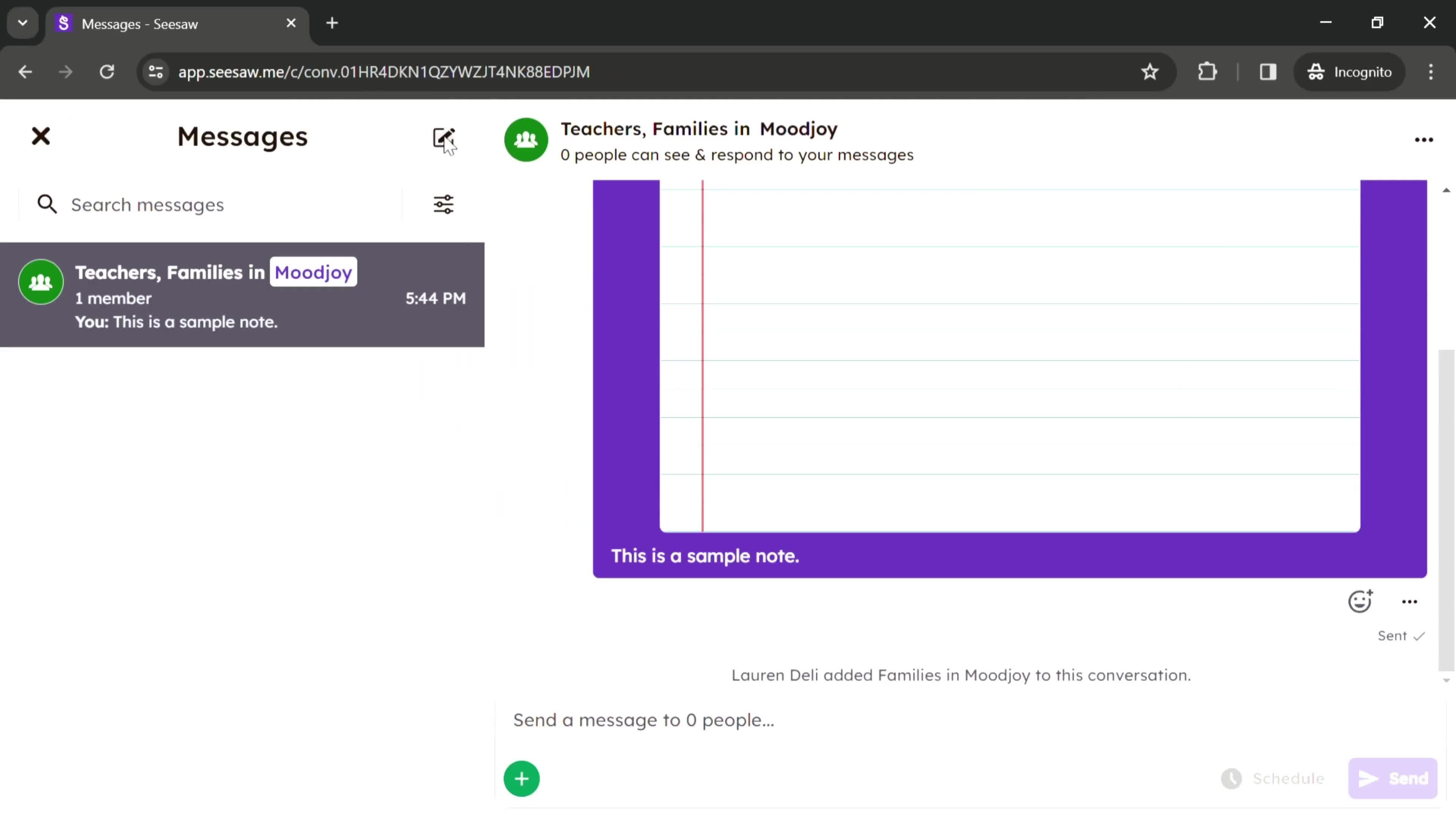The height and width of the screenshot is (819, 1456).
Task: Focus the Search messages field
Action: pos(235,205)
